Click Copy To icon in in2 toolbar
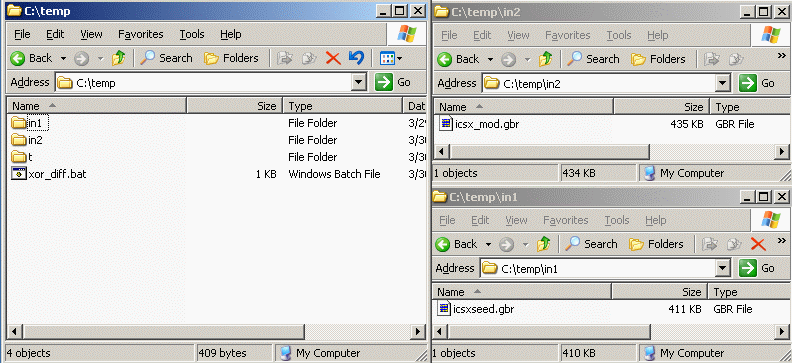This screenshot has width=792, height=363. click(x=736, y=60)
